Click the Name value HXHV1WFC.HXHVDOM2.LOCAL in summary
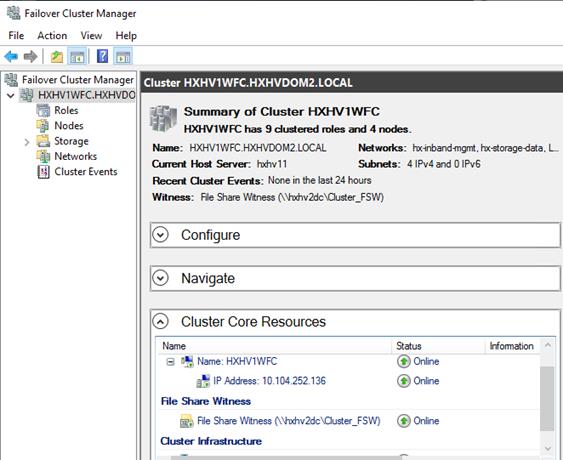Viewport: 563px width, 460px height. point(258,148)
